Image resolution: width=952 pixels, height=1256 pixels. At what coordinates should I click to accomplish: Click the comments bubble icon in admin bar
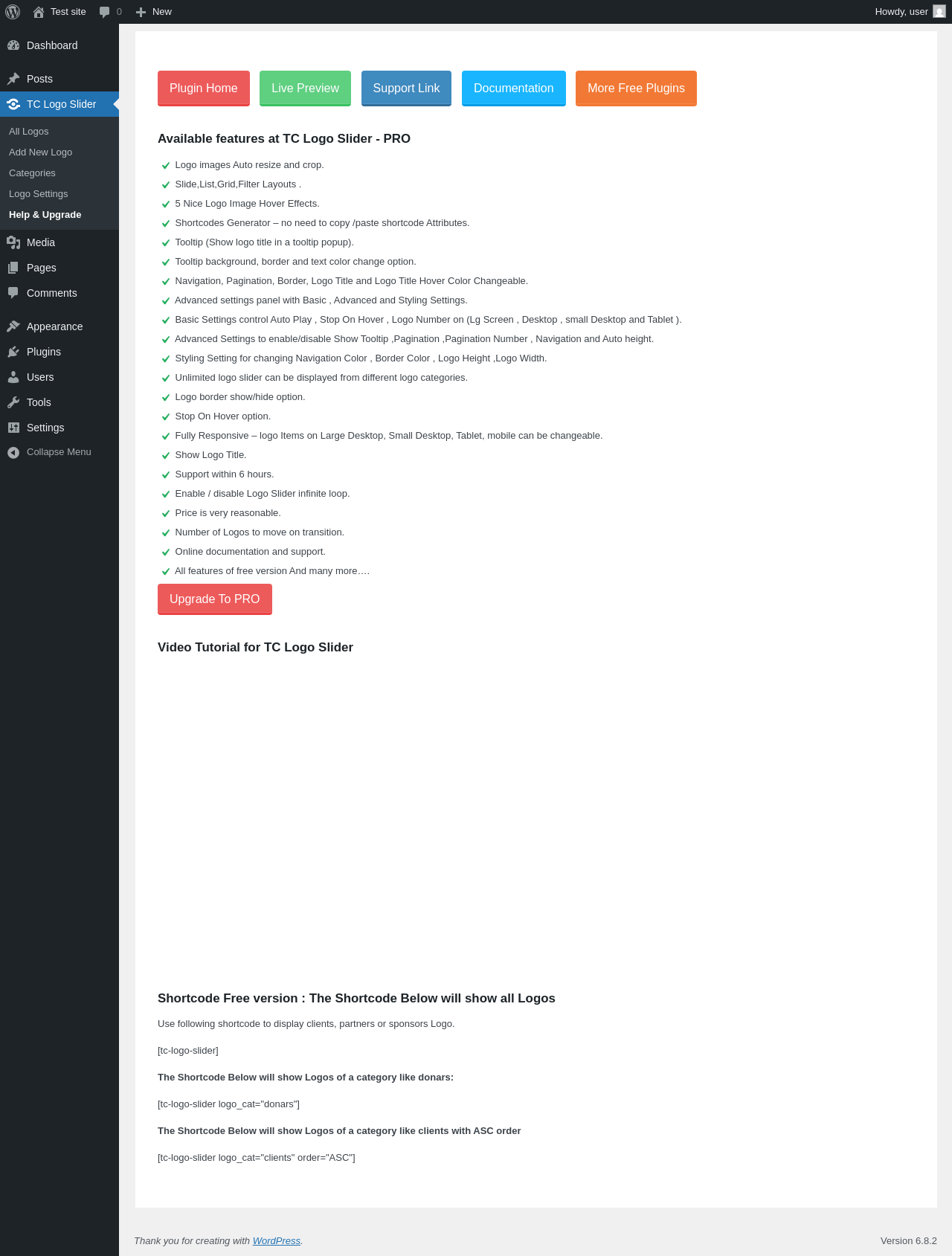(105, 12)
